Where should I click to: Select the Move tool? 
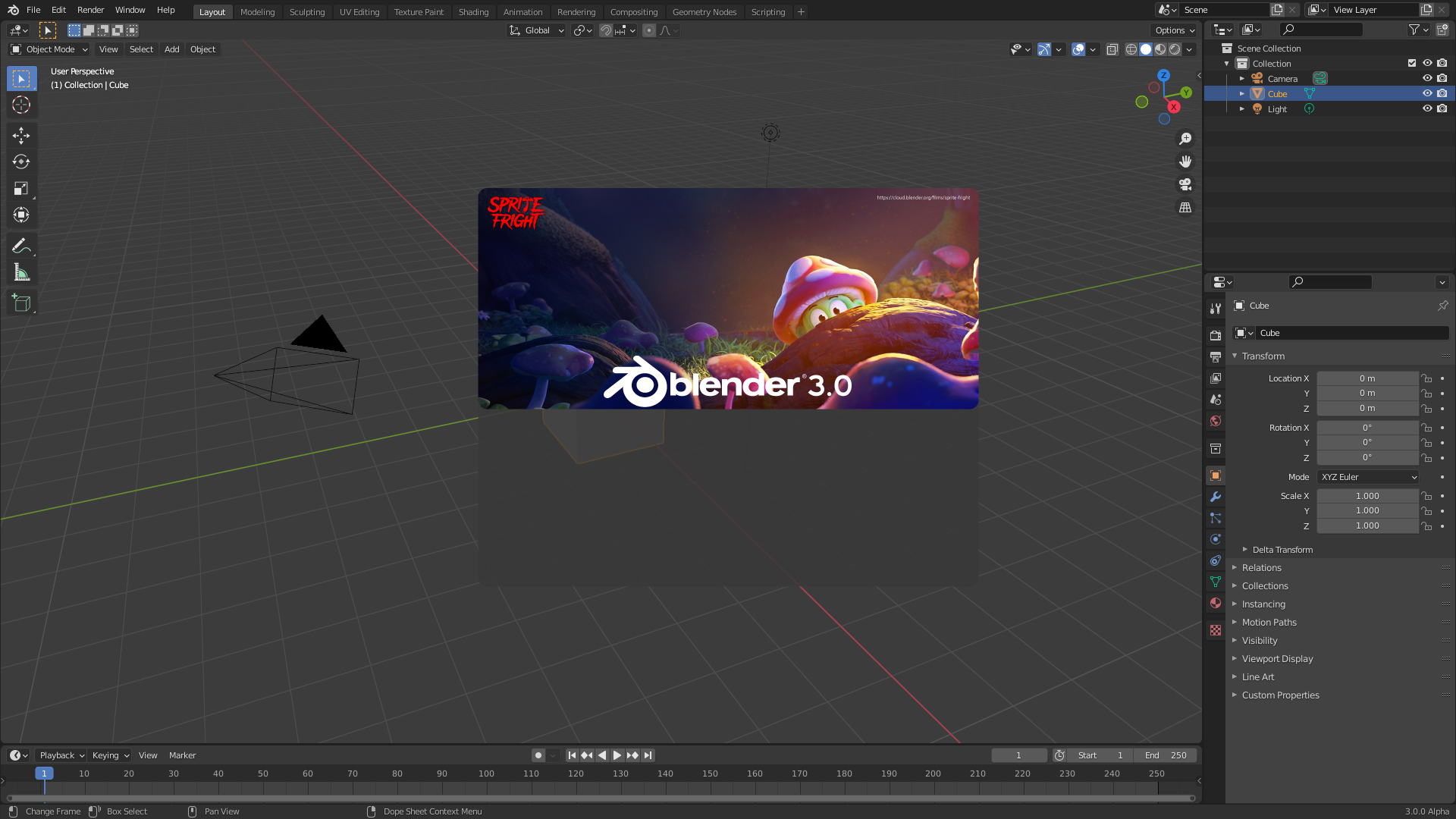point(21,136)
